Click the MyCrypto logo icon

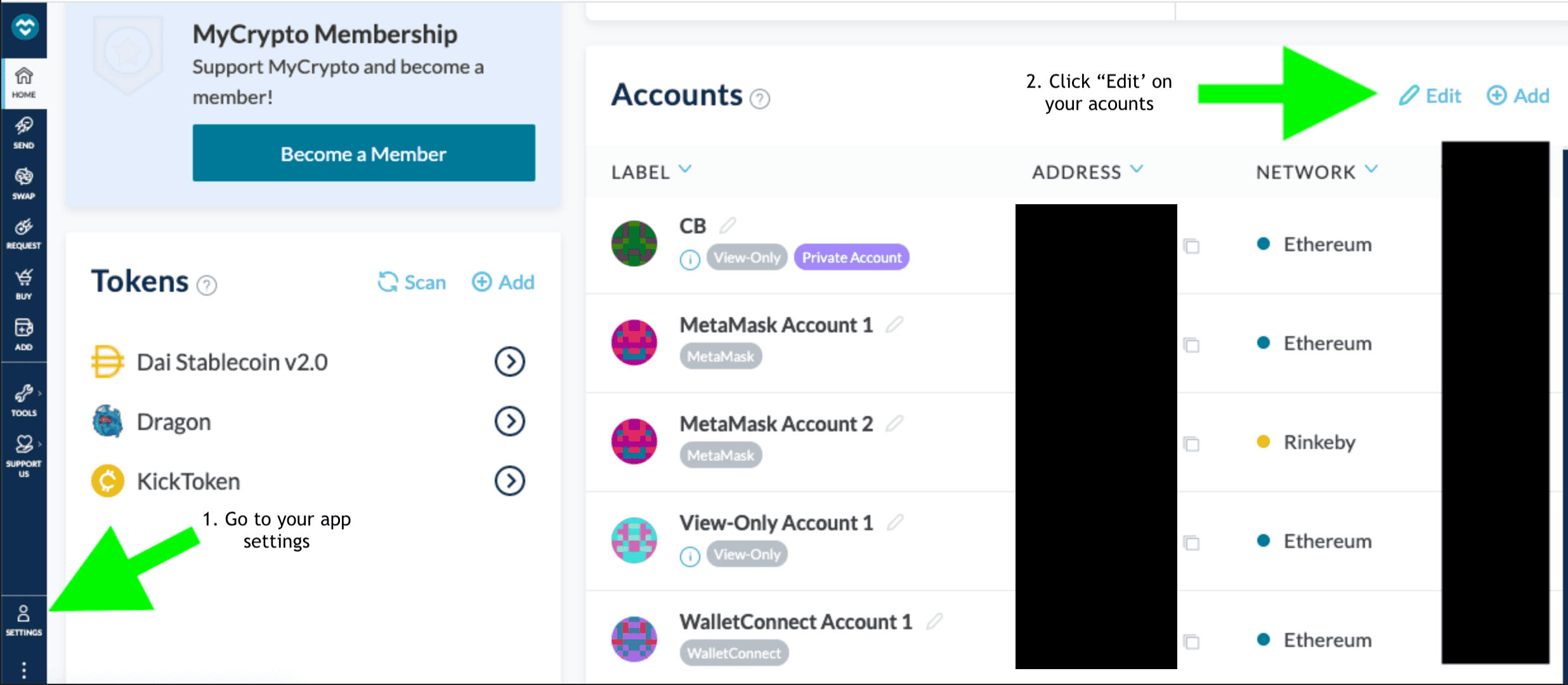[x=25, y=27]
